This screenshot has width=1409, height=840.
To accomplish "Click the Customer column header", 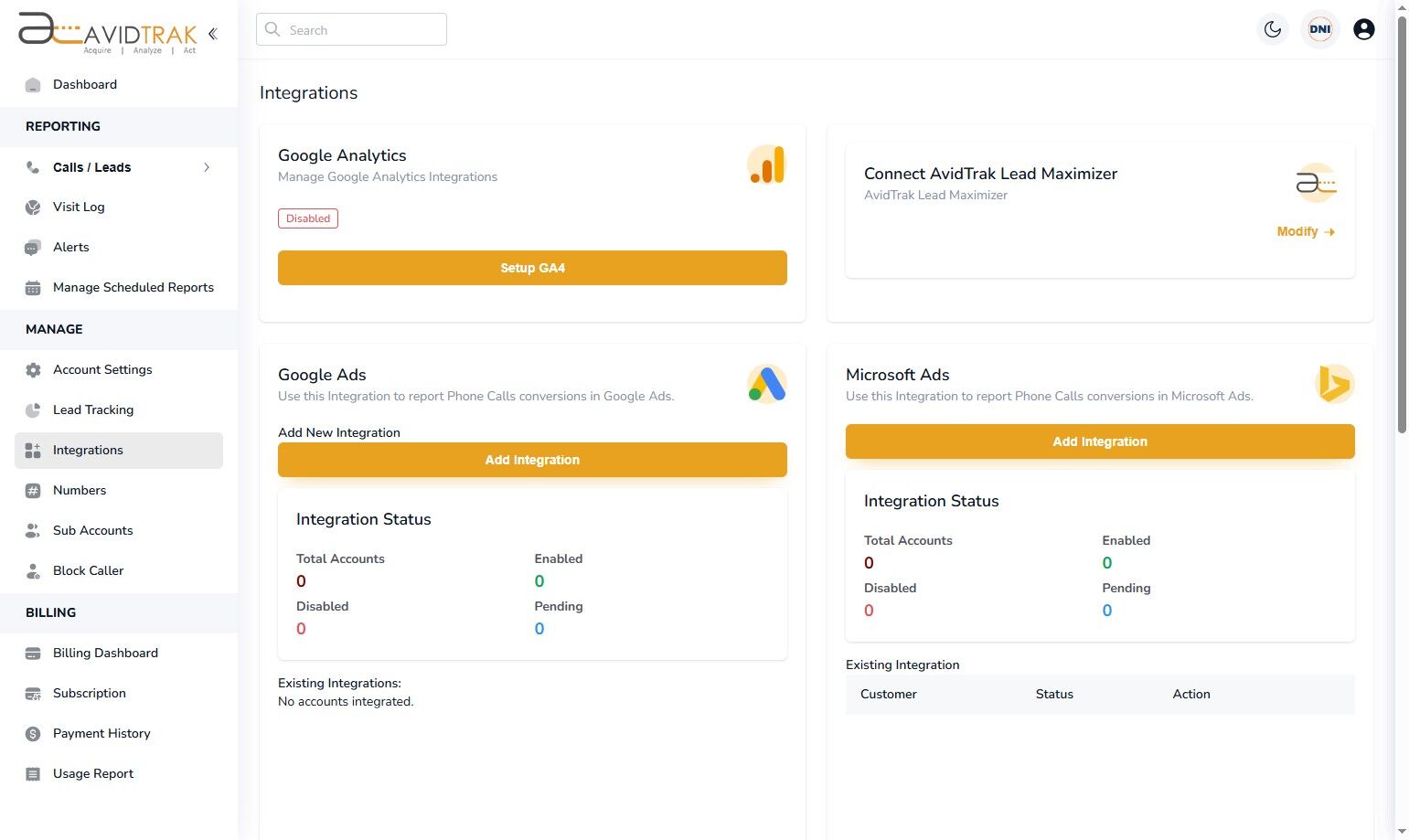I will [888, 695].
